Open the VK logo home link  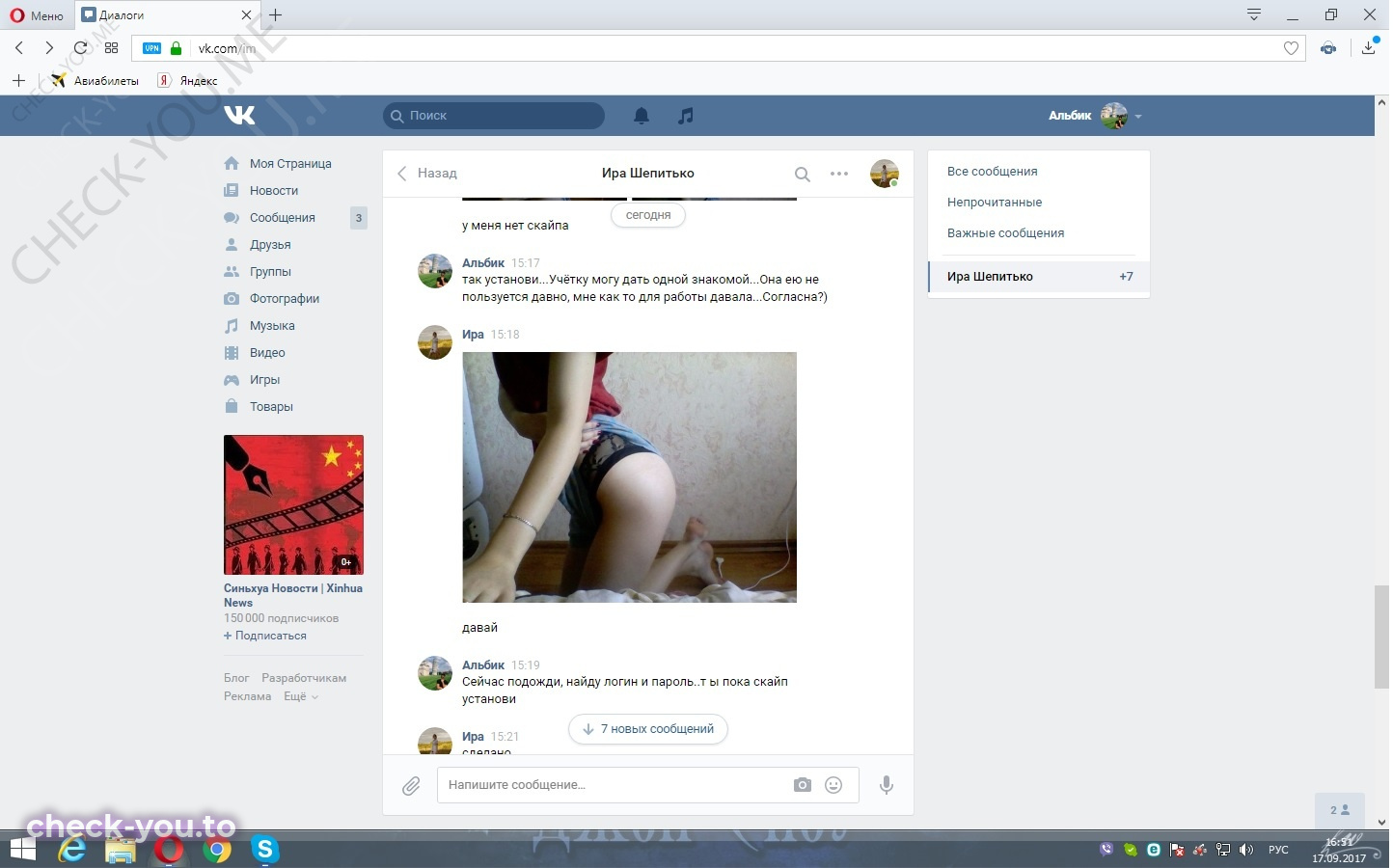239,116
